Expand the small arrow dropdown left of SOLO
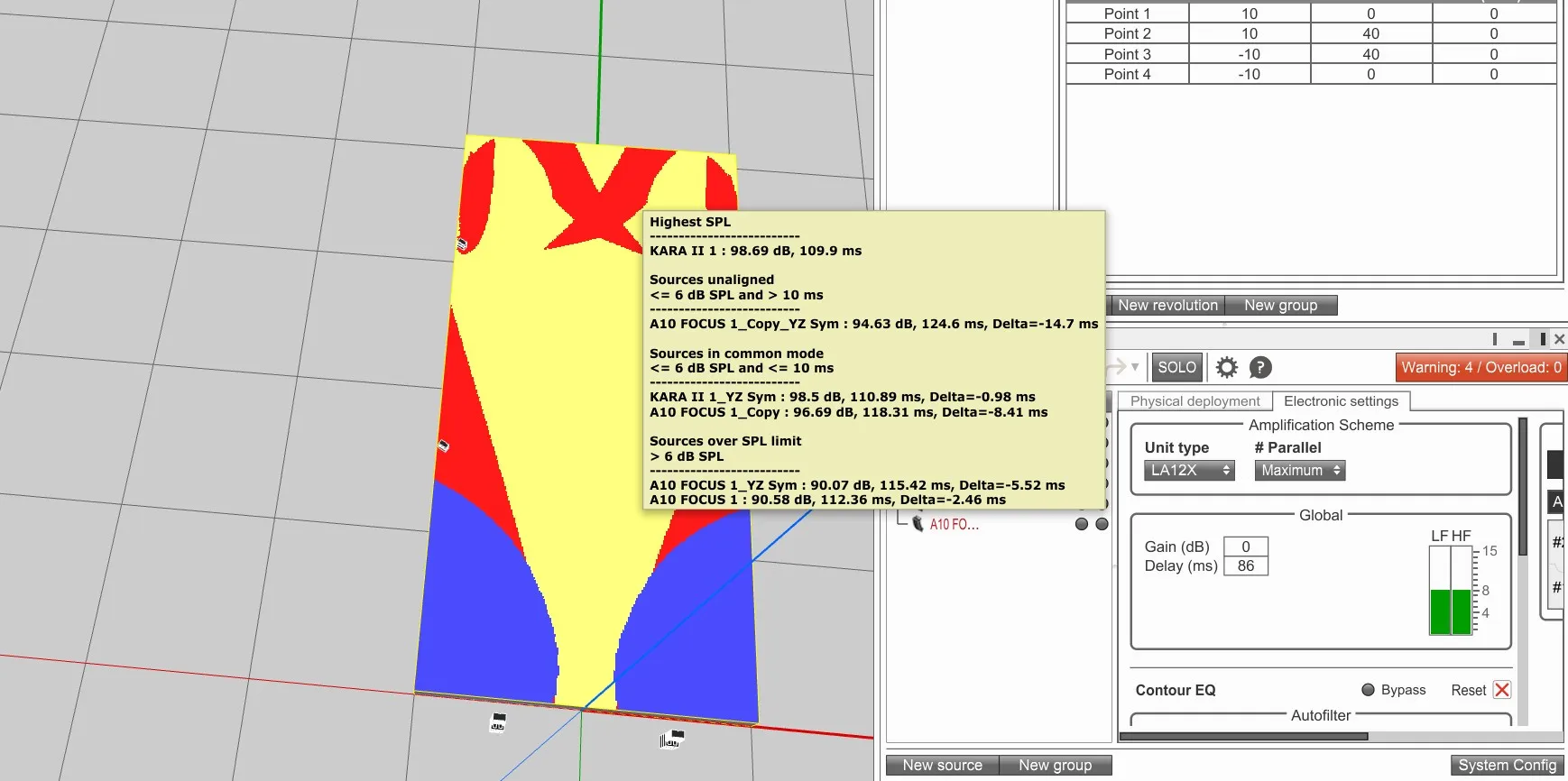 1135,367
